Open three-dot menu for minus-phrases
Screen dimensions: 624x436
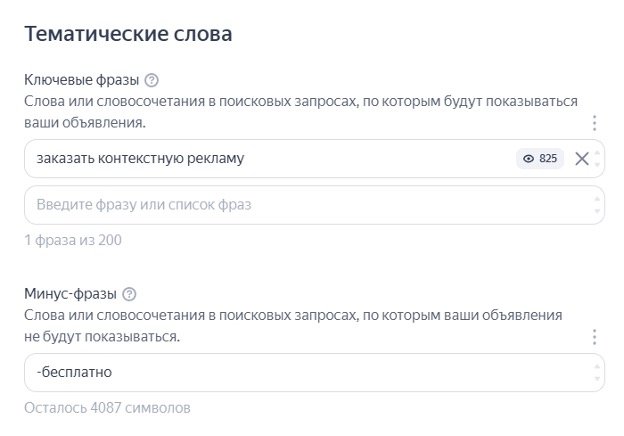[594, 337]
